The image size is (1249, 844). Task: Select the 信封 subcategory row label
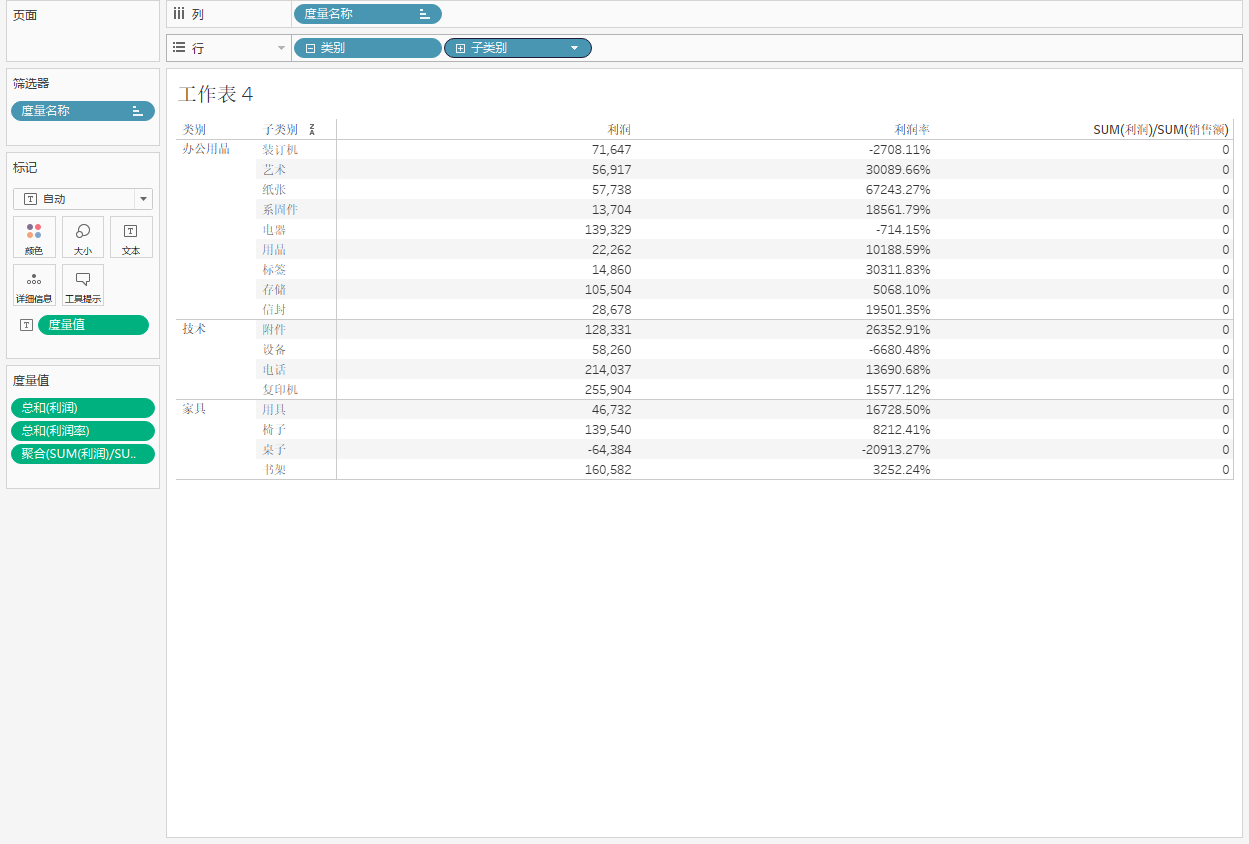[274, 310]
